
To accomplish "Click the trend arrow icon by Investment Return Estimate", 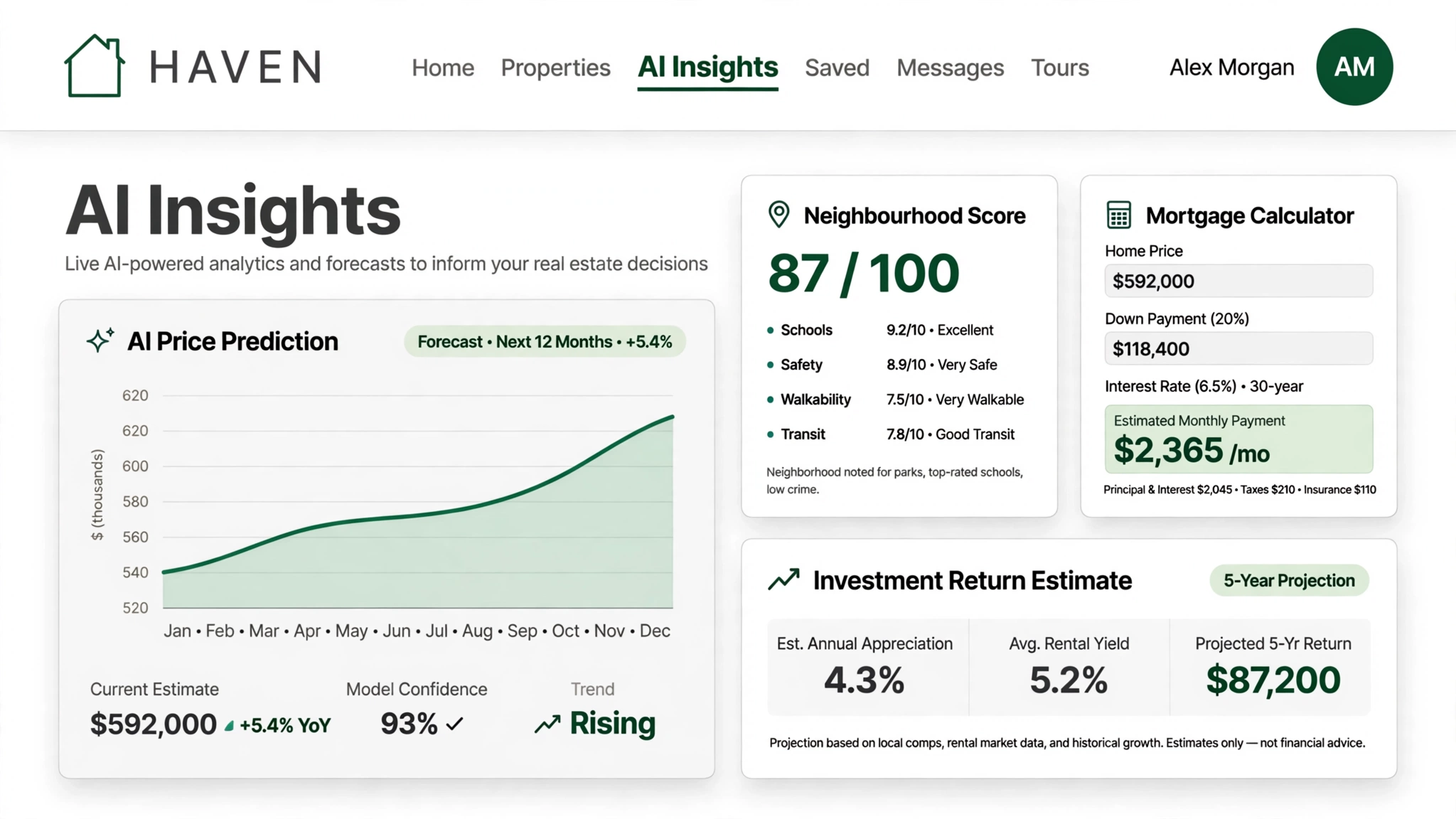I will 784,579.
